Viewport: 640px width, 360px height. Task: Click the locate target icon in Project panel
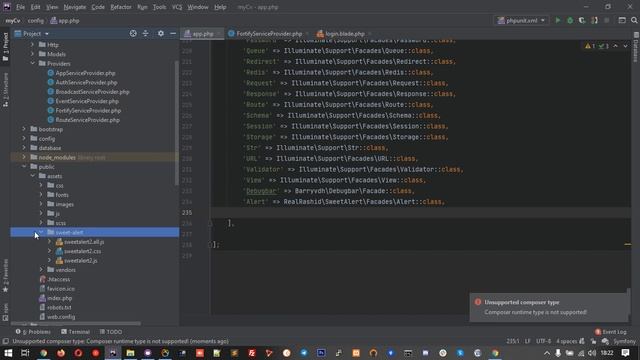(x=133, y=33)
